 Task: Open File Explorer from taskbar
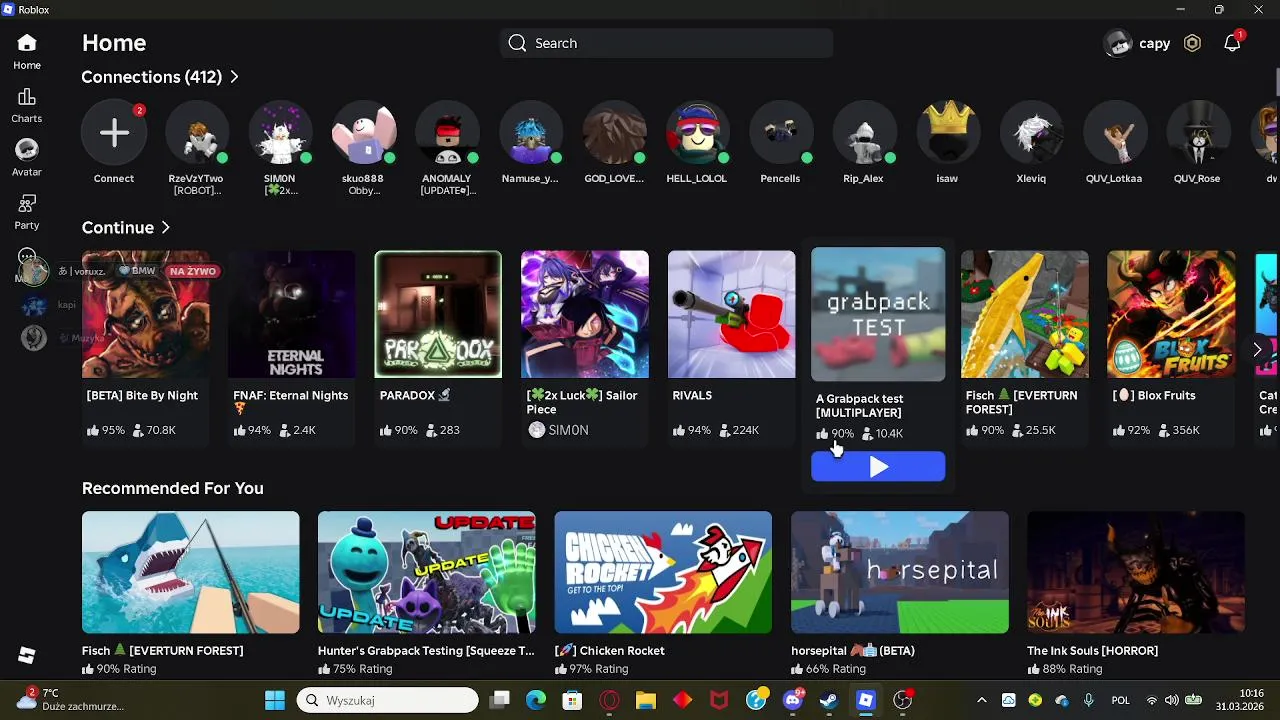645,700
